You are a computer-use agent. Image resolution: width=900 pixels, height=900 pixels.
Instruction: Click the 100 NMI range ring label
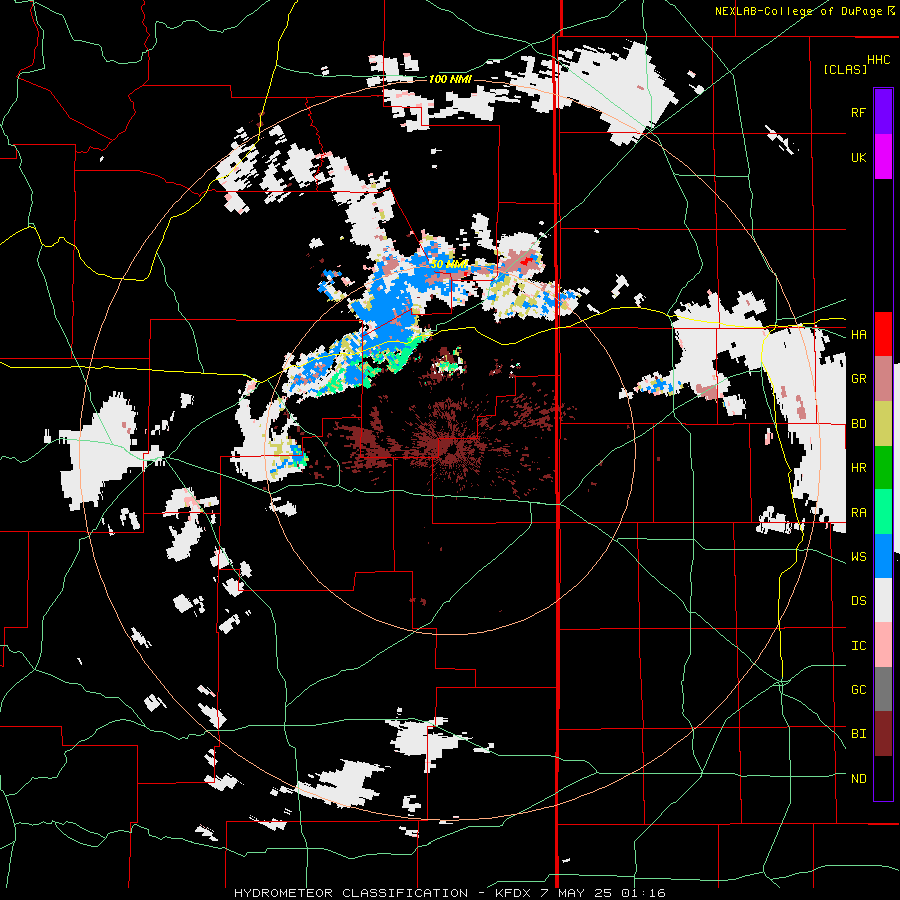pos(450,79)
